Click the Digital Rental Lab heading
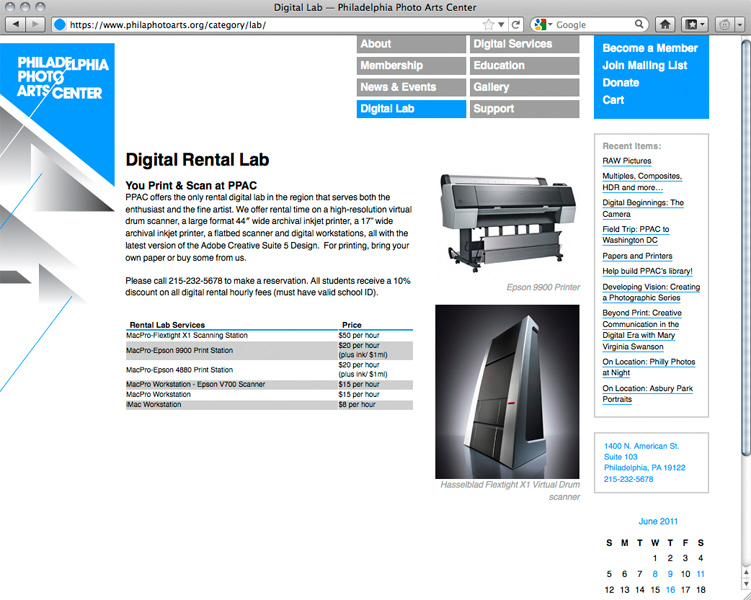The image size is (751, 600). pos(197,159)
